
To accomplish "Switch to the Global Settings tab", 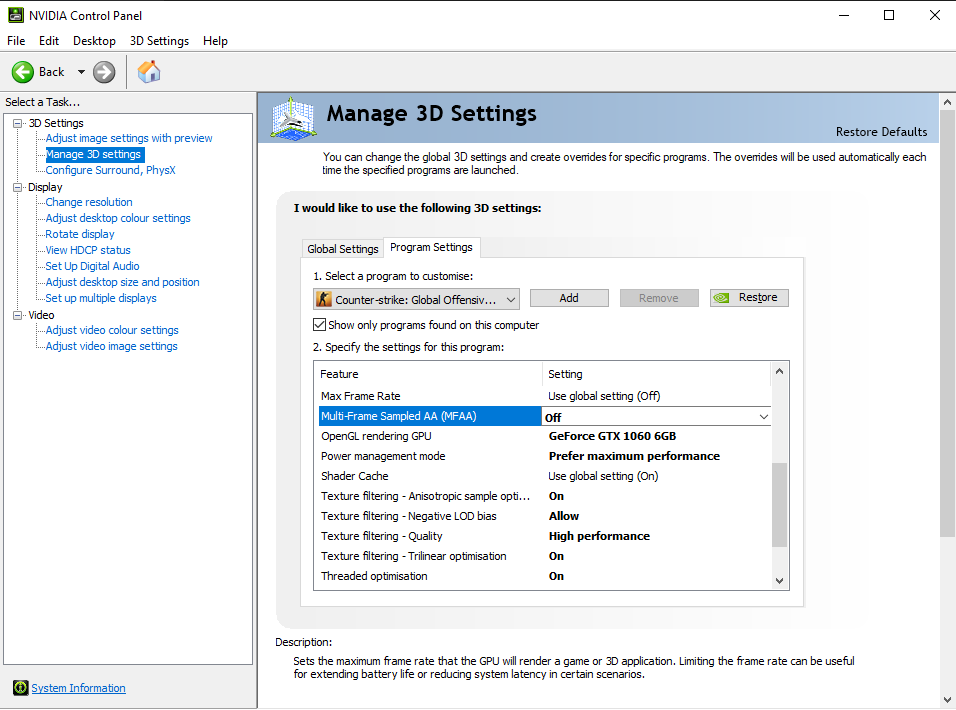I will click(343, 249).
